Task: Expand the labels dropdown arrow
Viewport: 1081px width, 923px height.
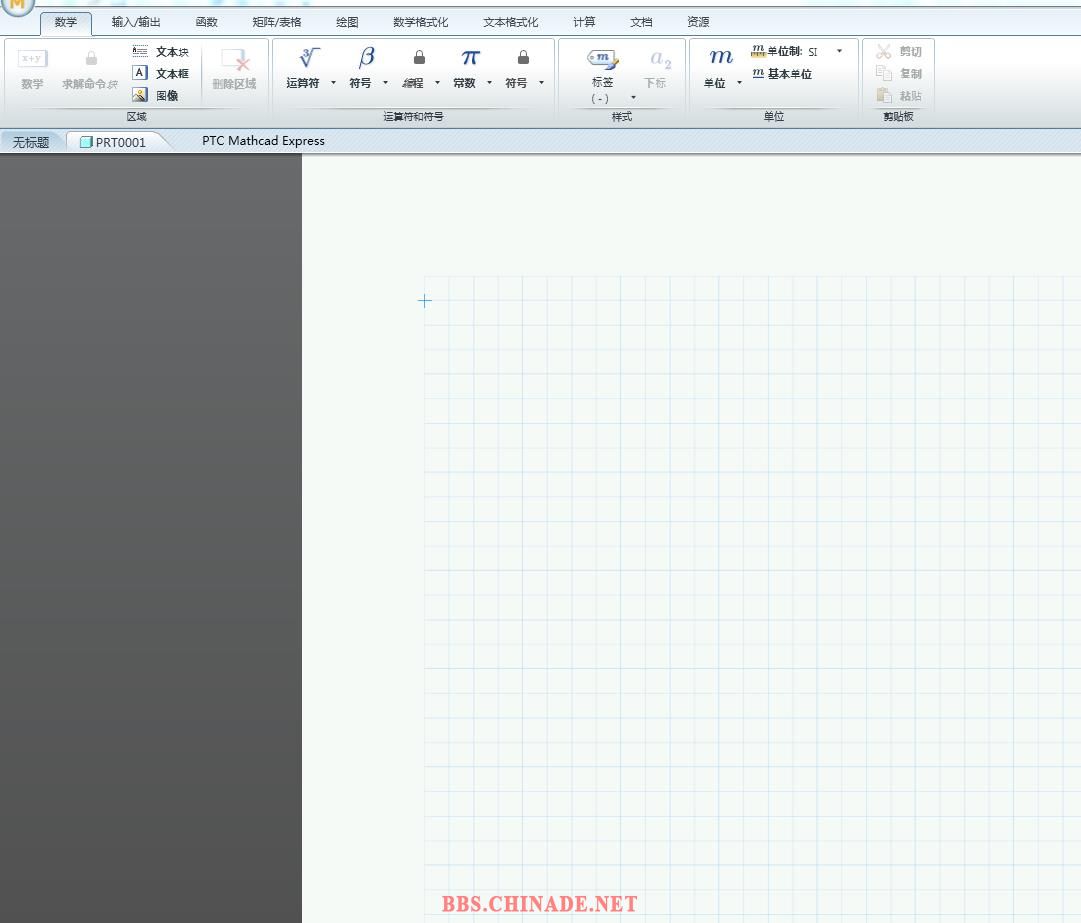Action: coord(634,97)
